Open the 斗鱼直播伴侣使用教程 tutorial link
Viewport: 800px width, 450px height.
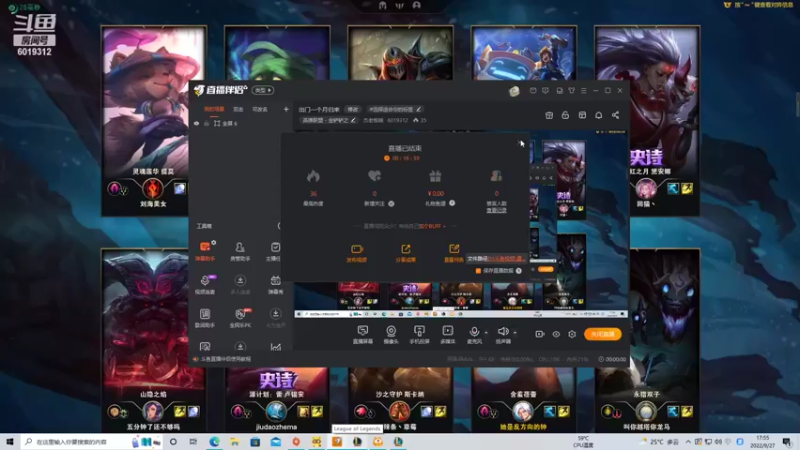[x=226, y=359]
